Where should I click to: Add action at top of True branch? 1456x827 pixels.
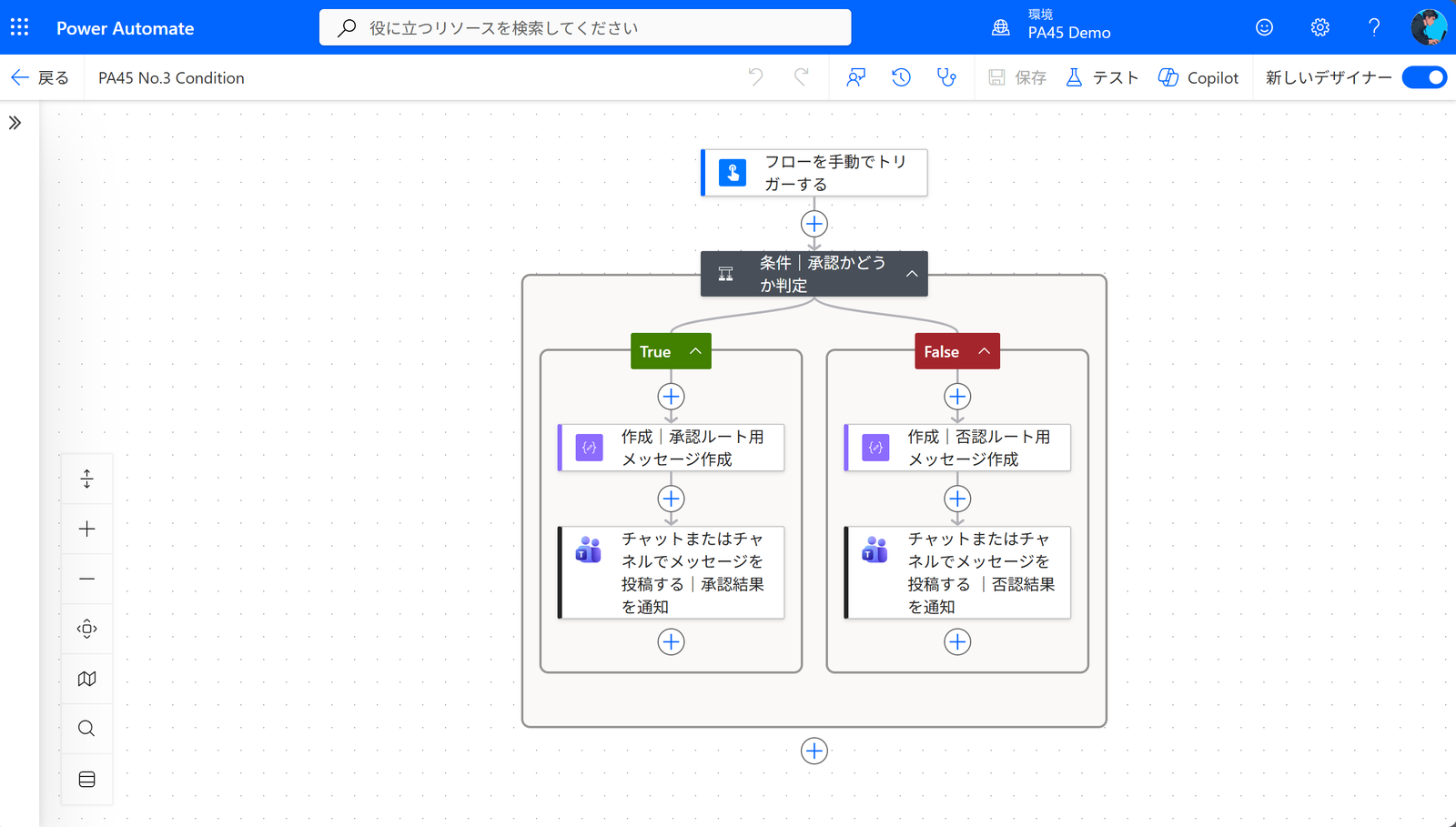672,397
